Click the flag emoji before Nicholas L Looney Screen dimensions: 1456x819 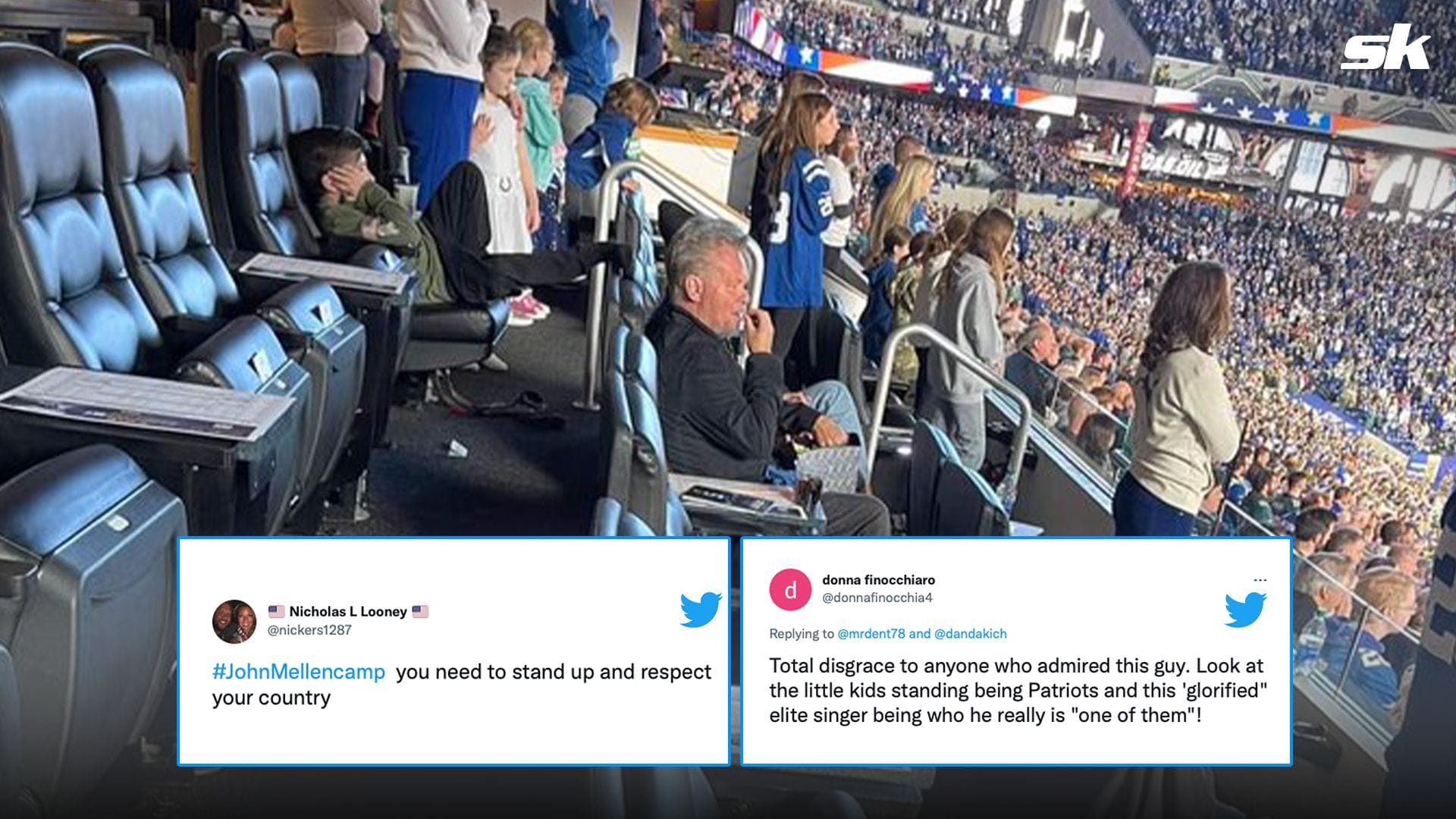277,611
